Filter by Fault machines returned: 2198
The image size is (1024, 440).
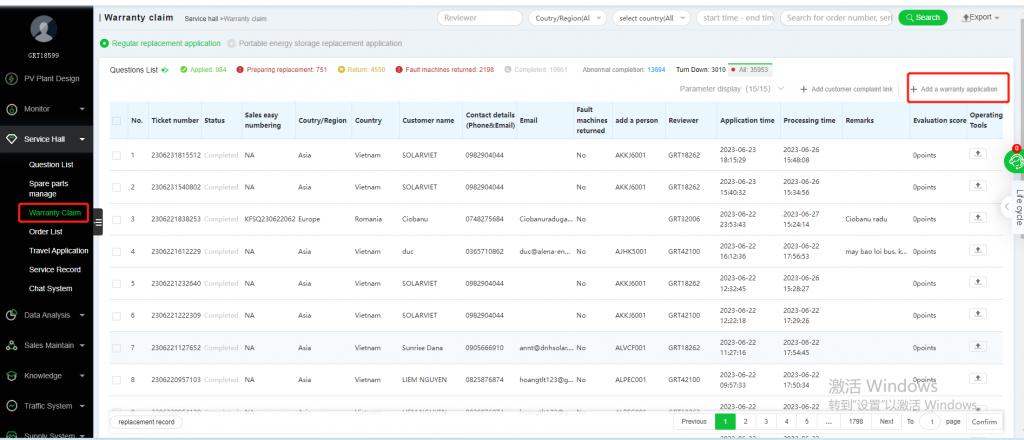pos(445,70)
